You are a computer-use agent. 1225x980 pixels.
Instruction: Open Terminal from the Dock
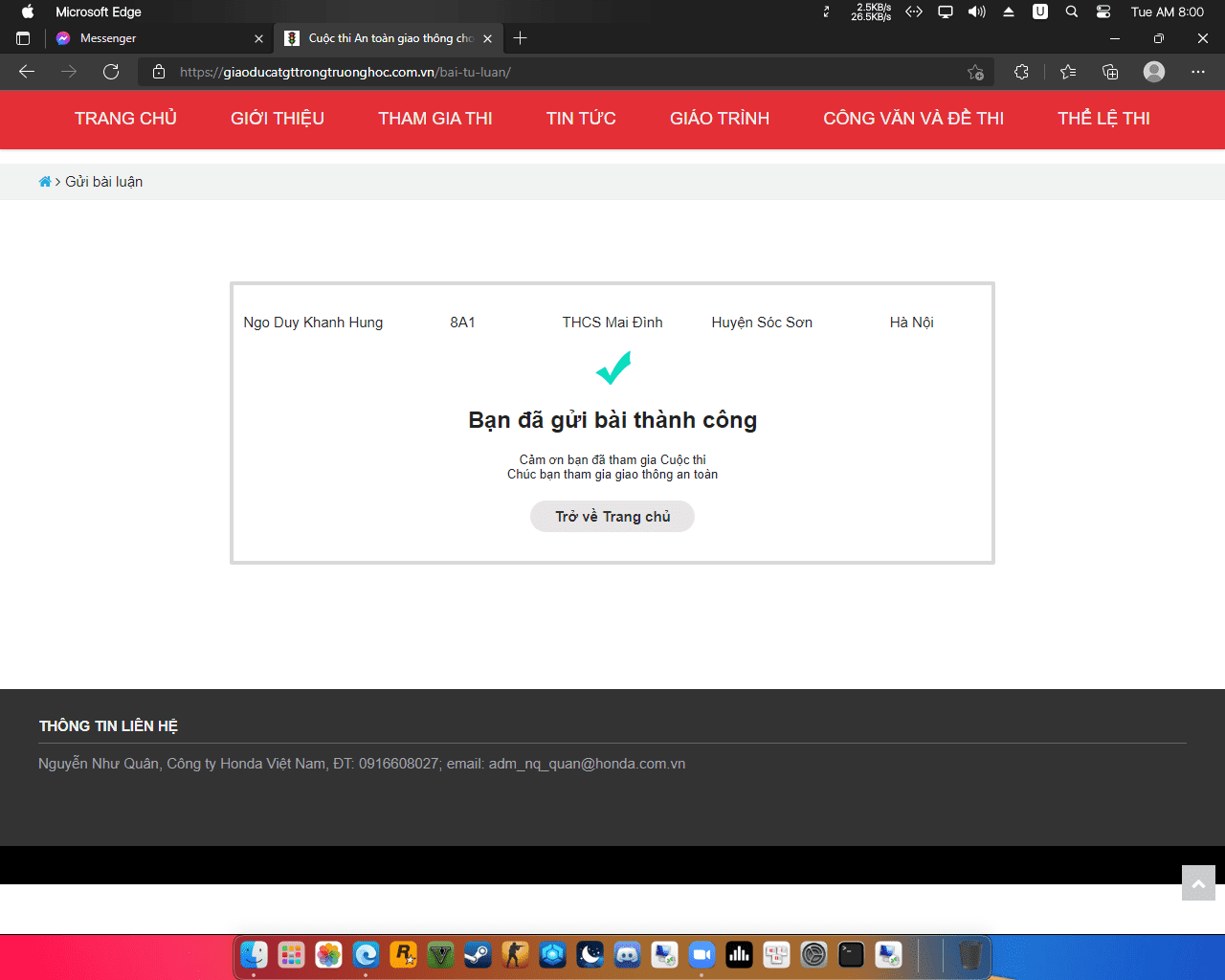[x=851, y=954]
